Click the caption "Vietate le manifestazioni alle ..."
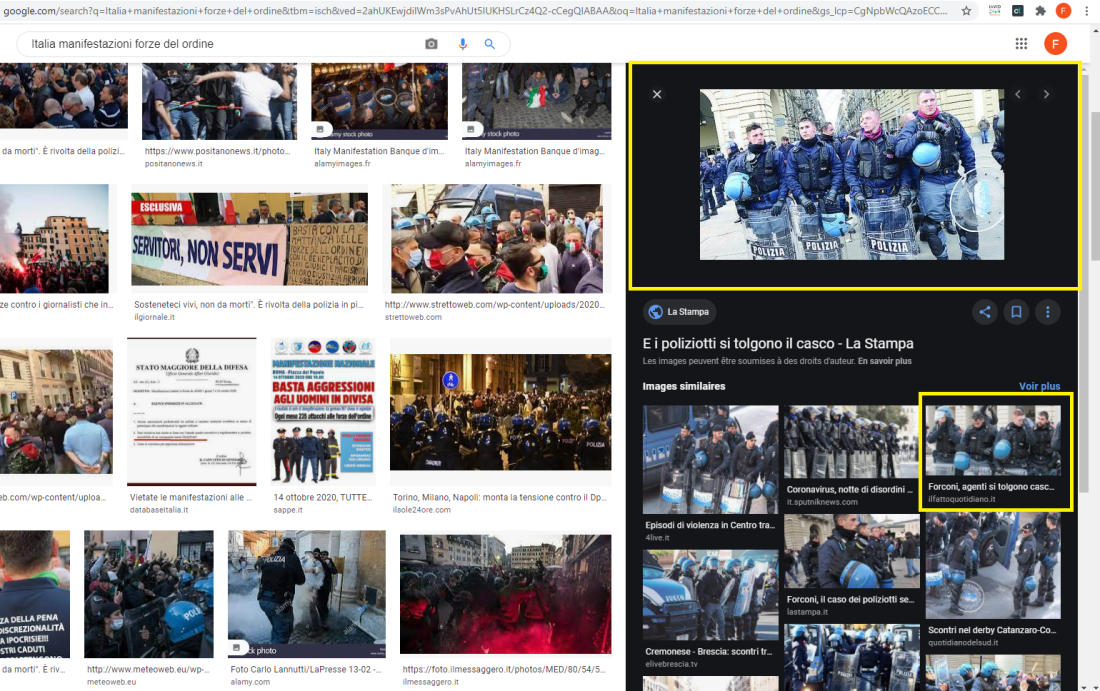This screenshot has height=691, width=1100. pyautogui.click(x=191, y=497)
